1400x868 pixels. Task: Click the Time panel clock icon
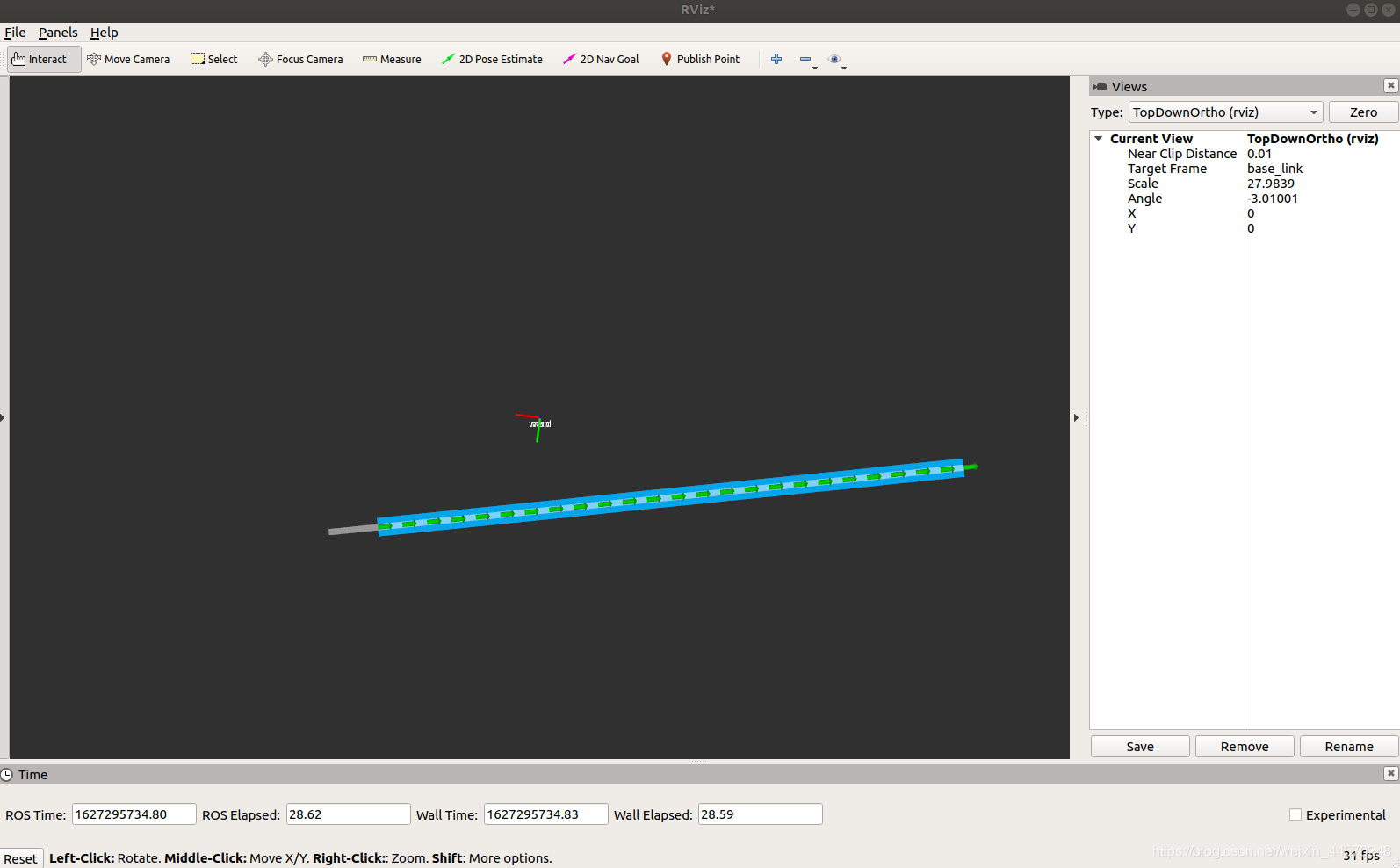pos(7,774)
